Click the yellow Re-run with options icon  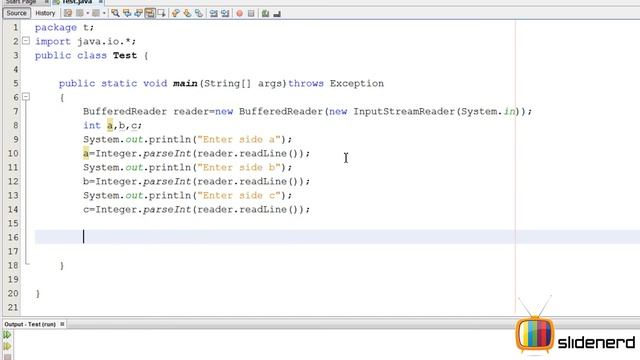click(x=7, y=346)
